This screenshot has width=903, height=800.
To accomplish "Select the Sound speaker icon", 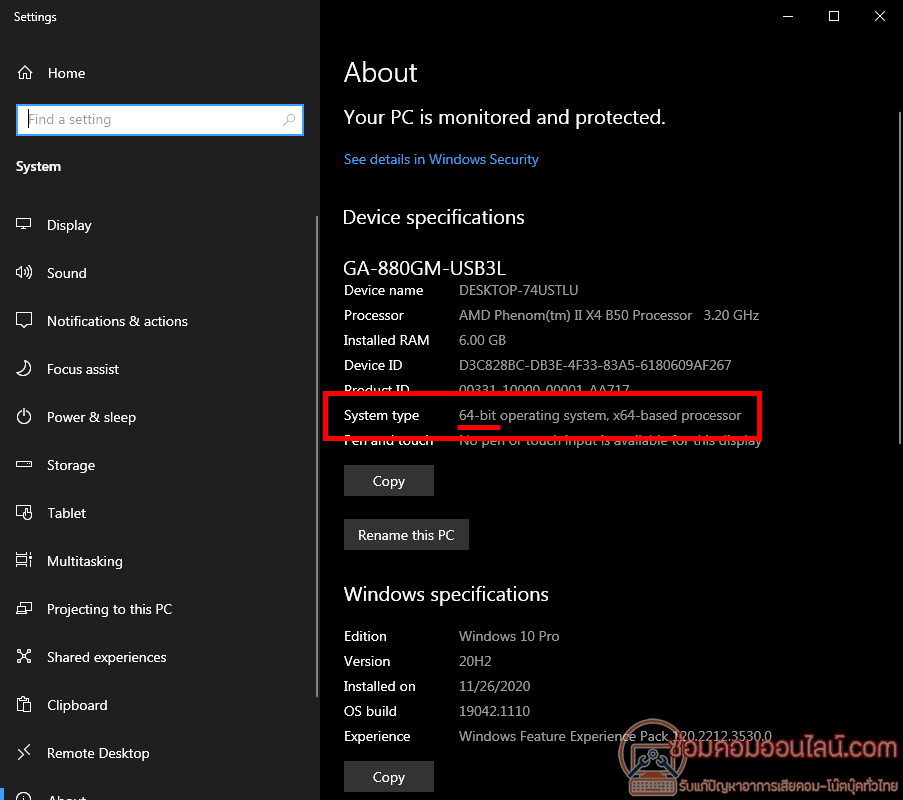I will point(24,272).
